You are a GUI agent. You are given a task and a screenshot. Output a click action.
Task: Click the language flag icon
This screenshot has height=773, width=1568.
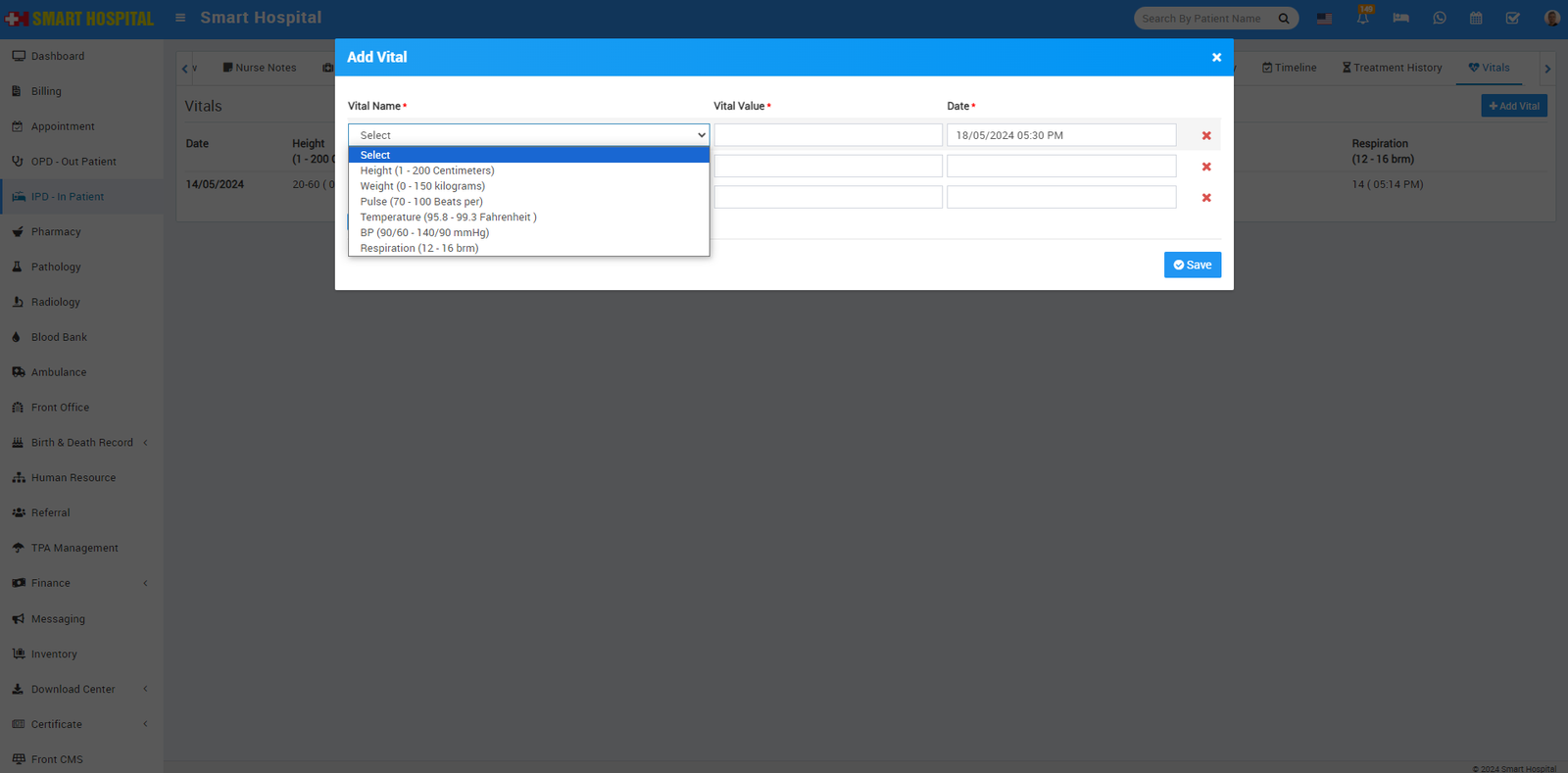pos(1324,19)
